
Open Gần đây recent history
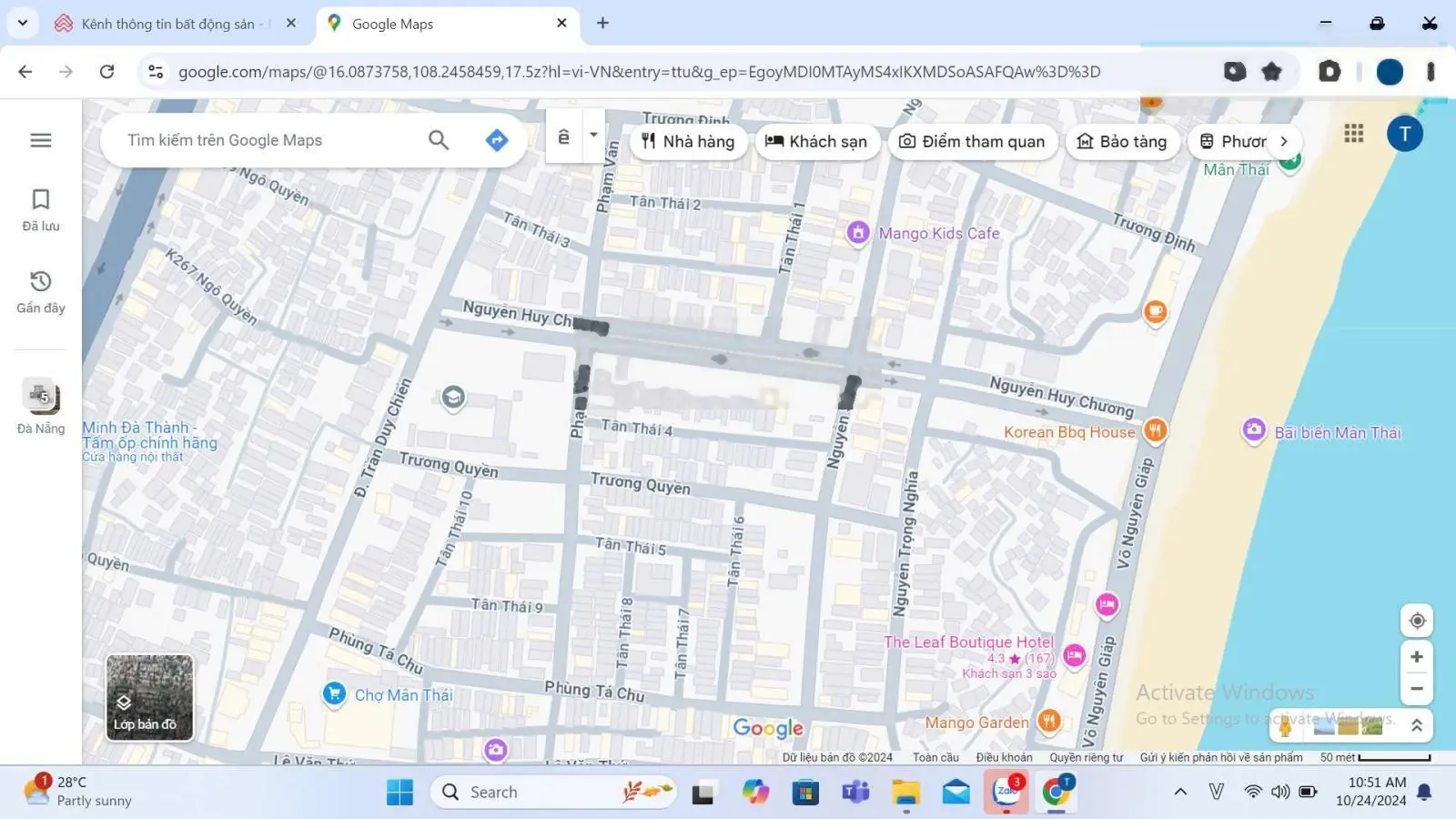41,292
